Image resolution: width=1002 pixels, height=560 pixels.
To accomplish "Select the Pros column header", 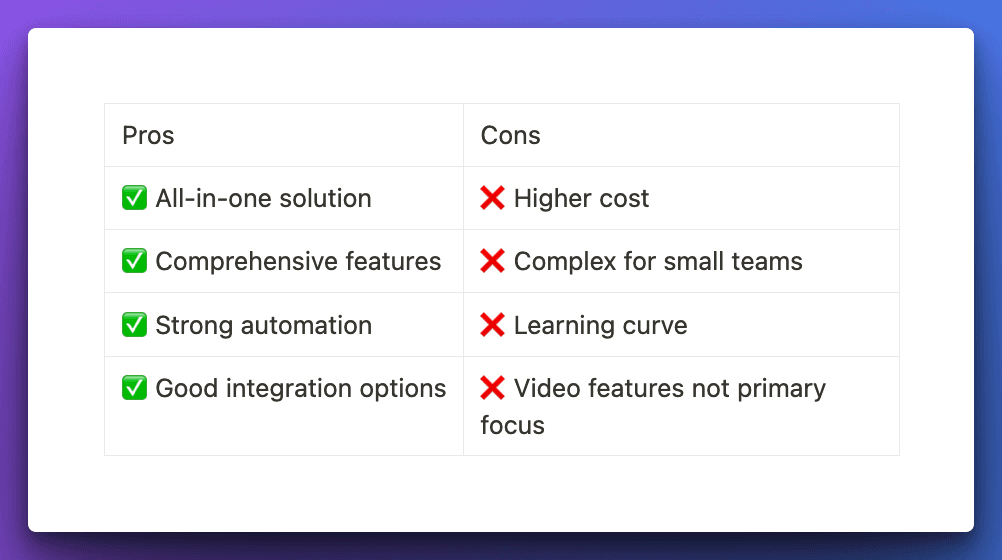I will point(148,136).
